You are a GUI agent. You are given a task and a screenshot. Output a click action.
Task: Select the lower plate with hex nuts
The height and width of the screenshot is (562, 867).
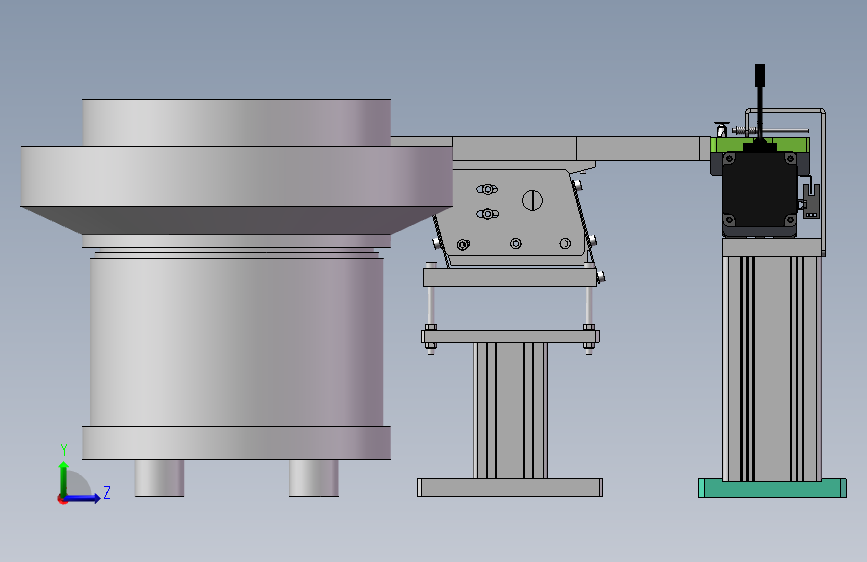click(510, 336)
